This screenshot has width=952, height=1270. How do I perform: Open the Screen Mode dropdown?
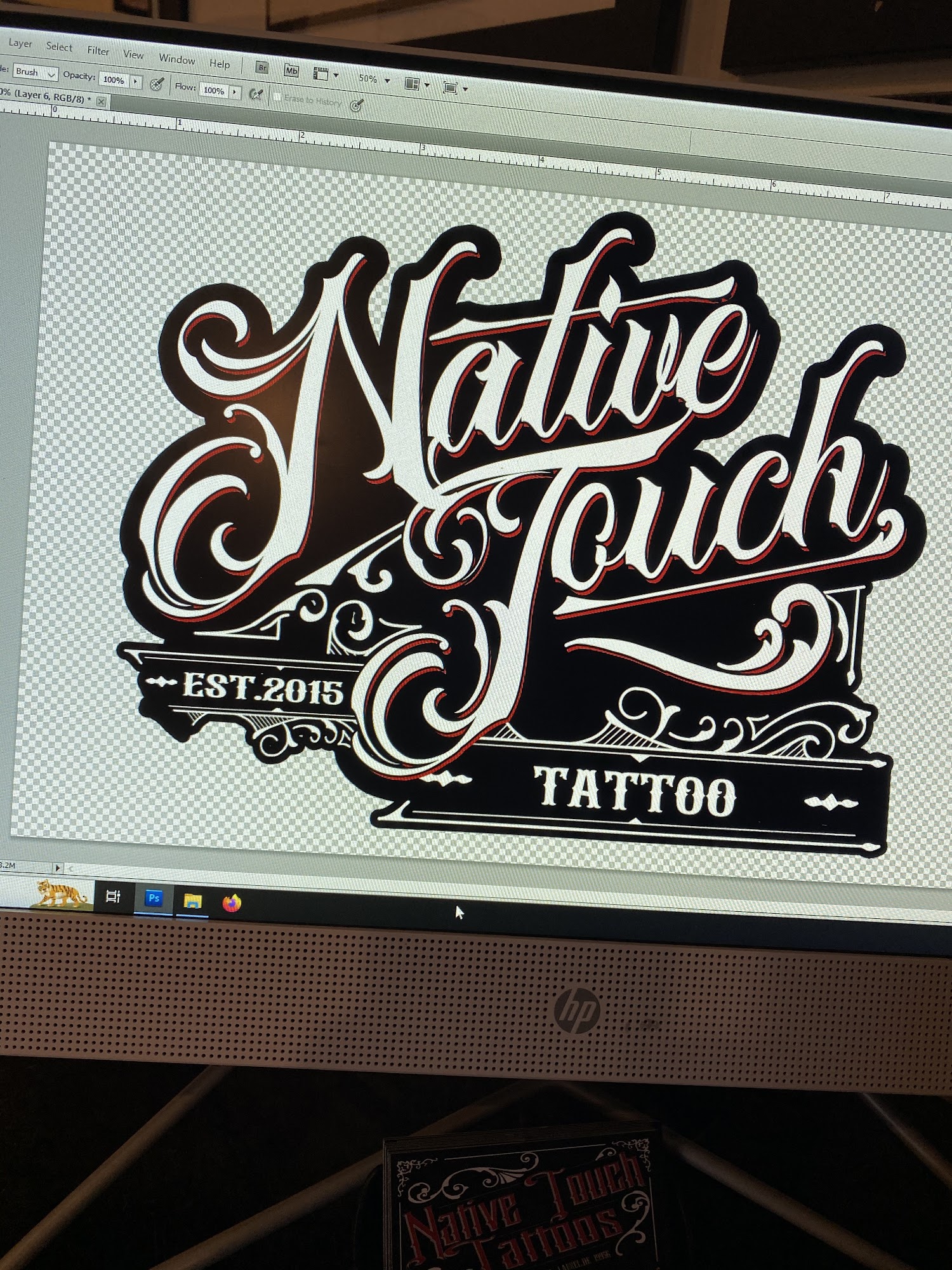(455, 88)
